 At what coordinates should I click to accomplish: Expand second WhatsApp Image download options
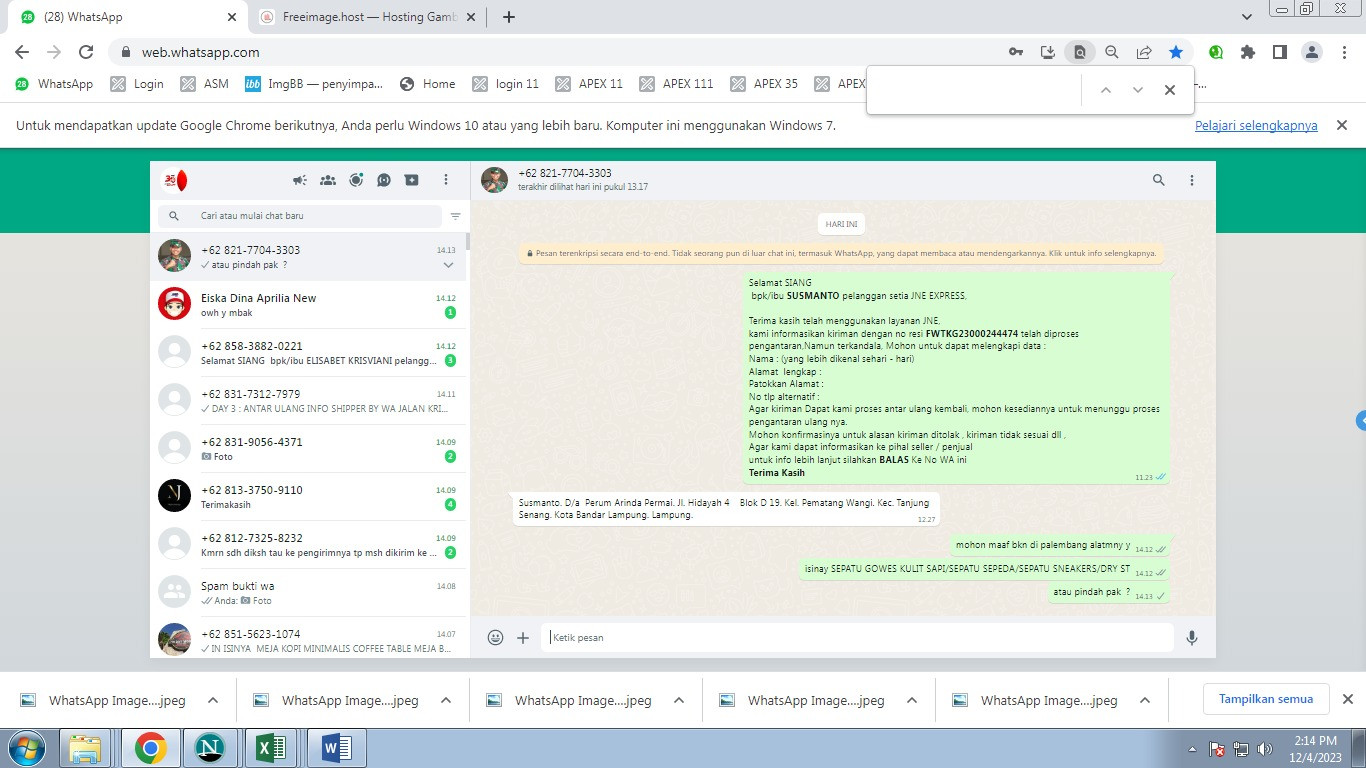(x=446, y=700)
